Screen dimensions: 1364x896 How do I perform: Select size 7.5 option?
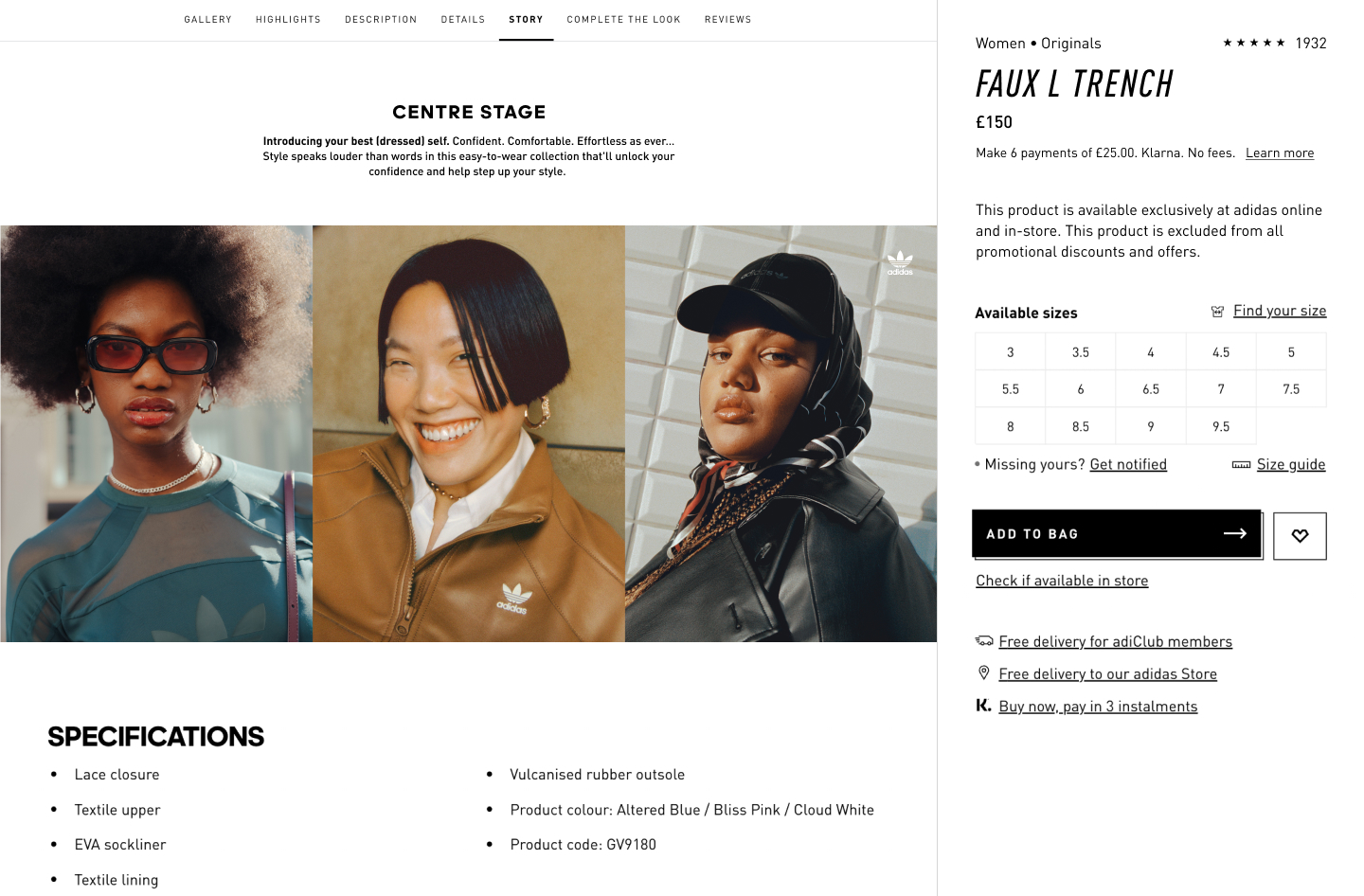click(x=1291, y=388)
